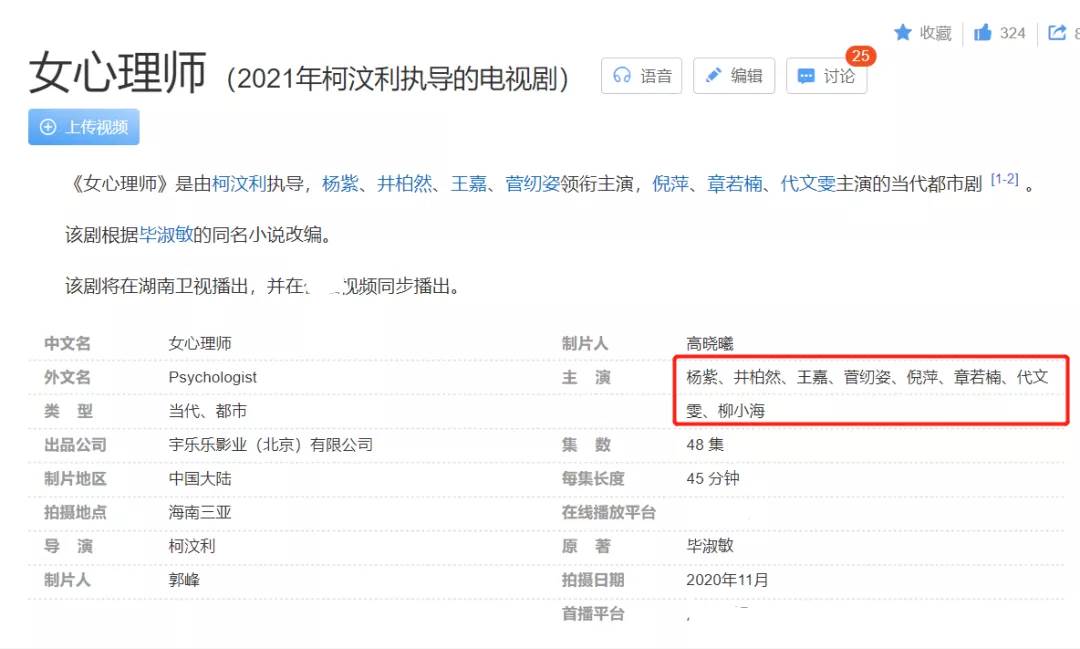Click the headphone icon in 语音 button
Image resolution: width=1080 pixels, height=649 pixels.
(x=622, y=76)
